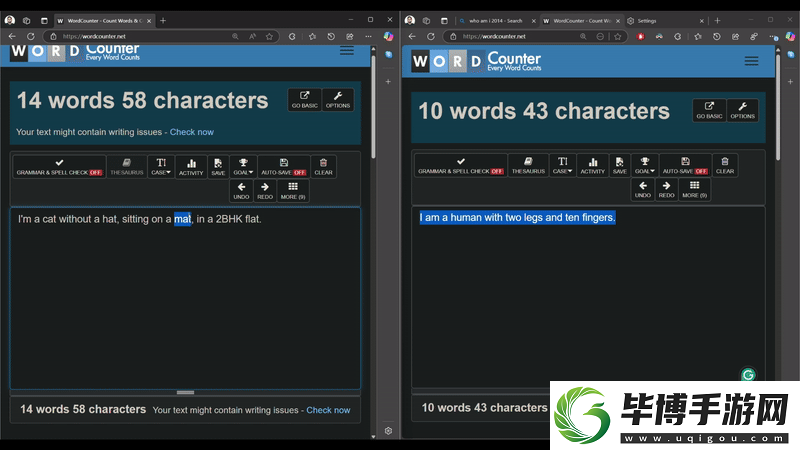The image size is (800, 450).
Task: Toggle Grammar & Spell Check in right window
Action: [461, 166]
